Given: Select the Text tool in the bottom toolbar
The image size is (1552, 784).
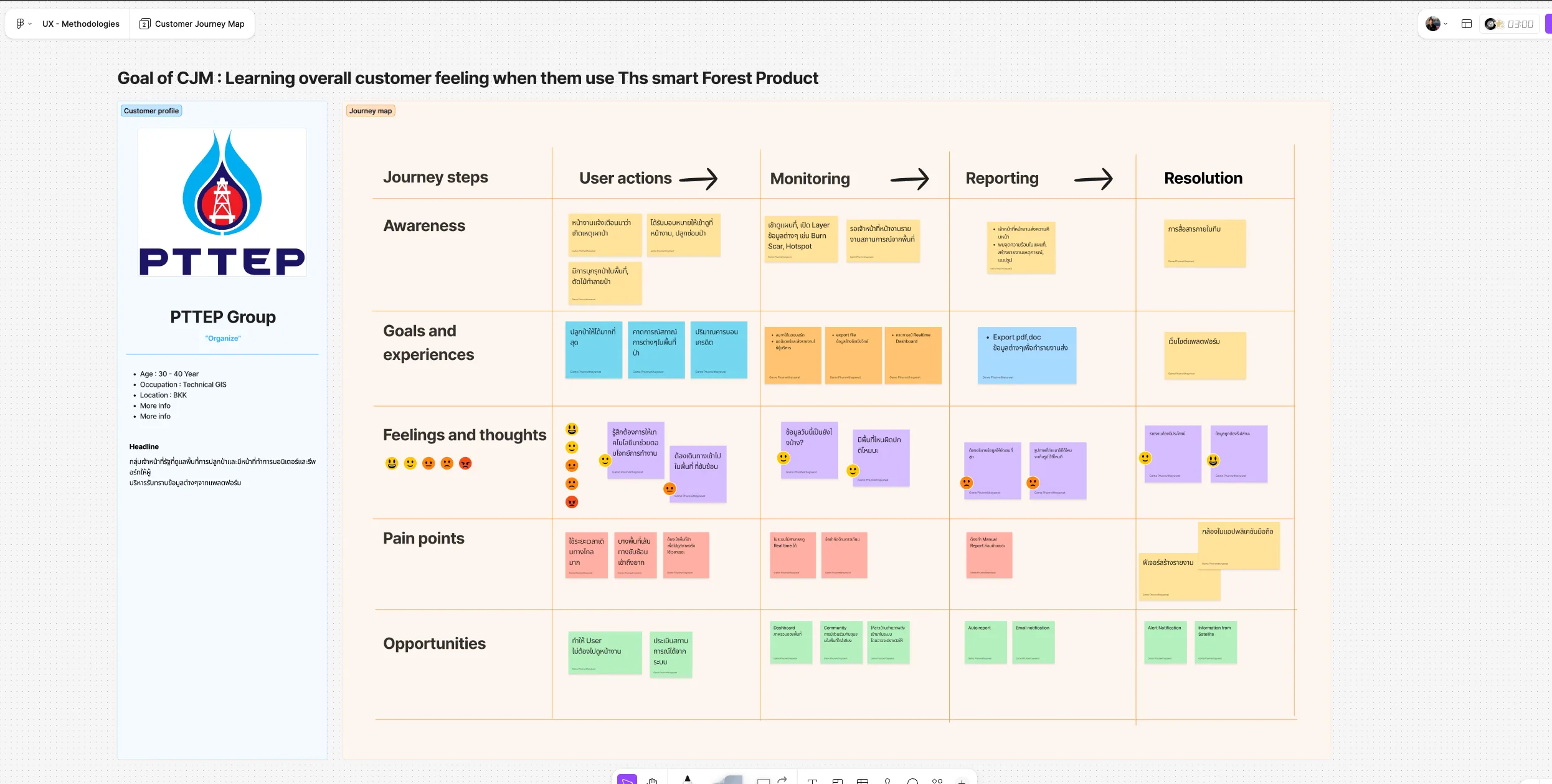Looking at the screenshot, I should click(812, 781).
